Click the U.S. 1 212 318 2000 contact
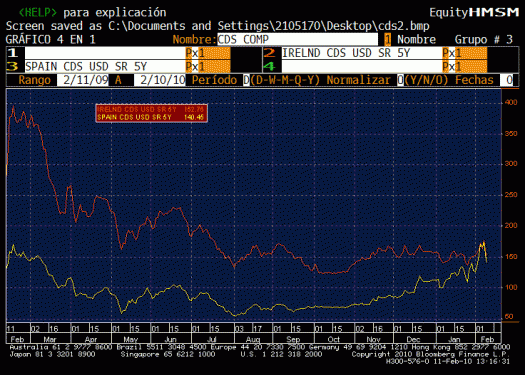525x375 pixels. click(x=281, y=354)
